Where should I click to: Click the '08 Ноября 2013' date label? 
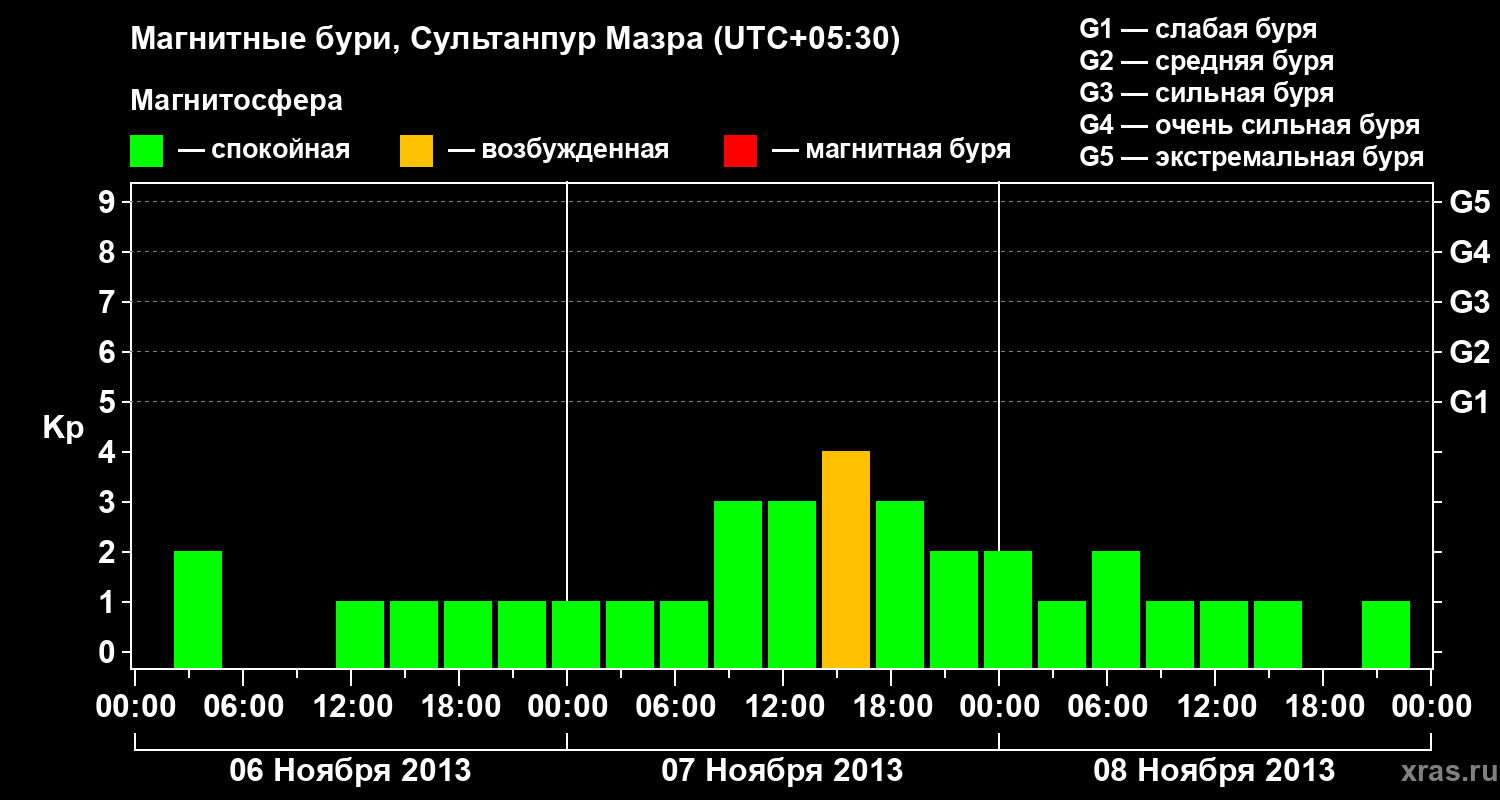click(x=1214, y=770)
